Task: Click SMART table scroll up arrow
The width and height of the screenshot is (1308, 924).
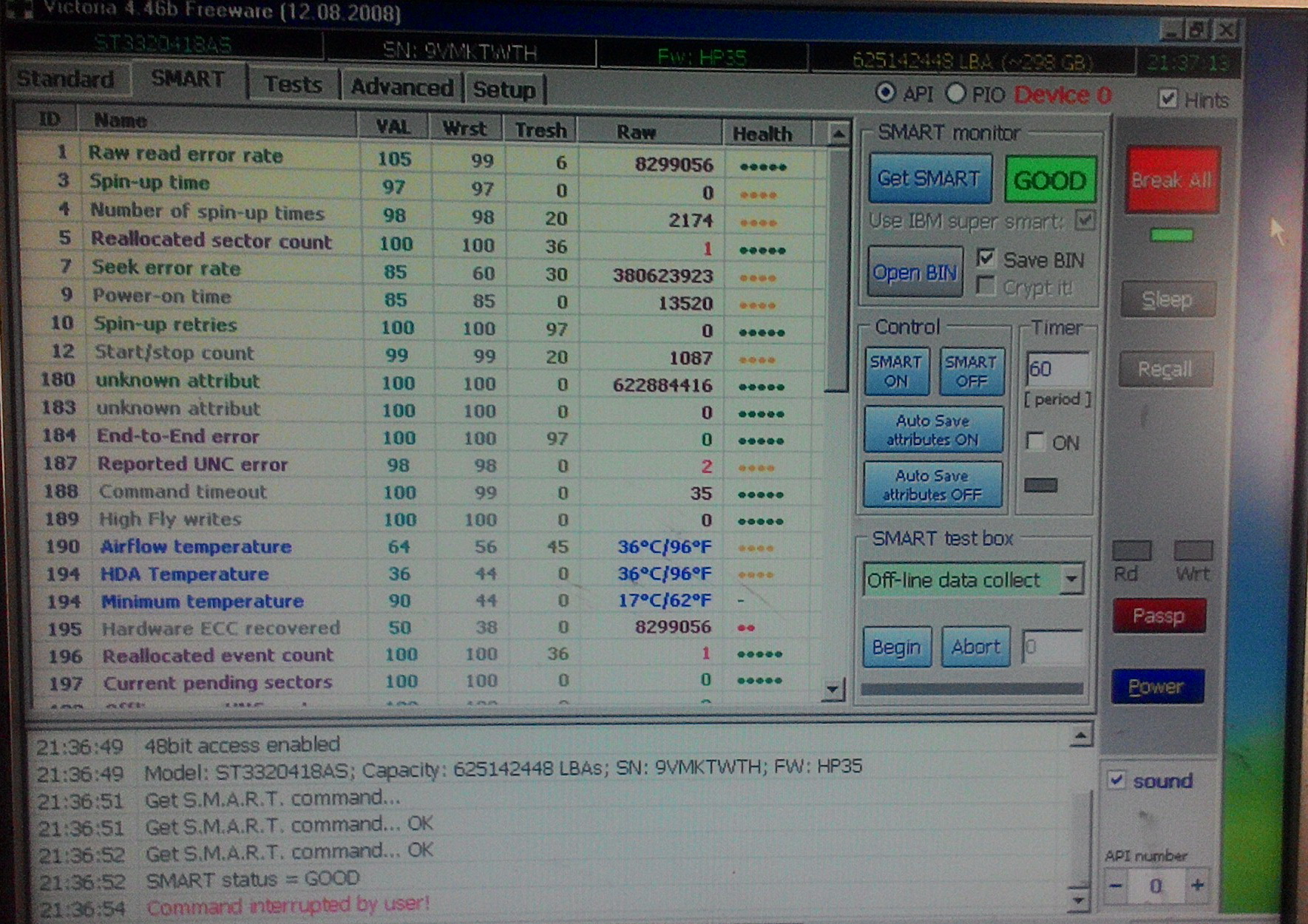Action: click(838, 134)
